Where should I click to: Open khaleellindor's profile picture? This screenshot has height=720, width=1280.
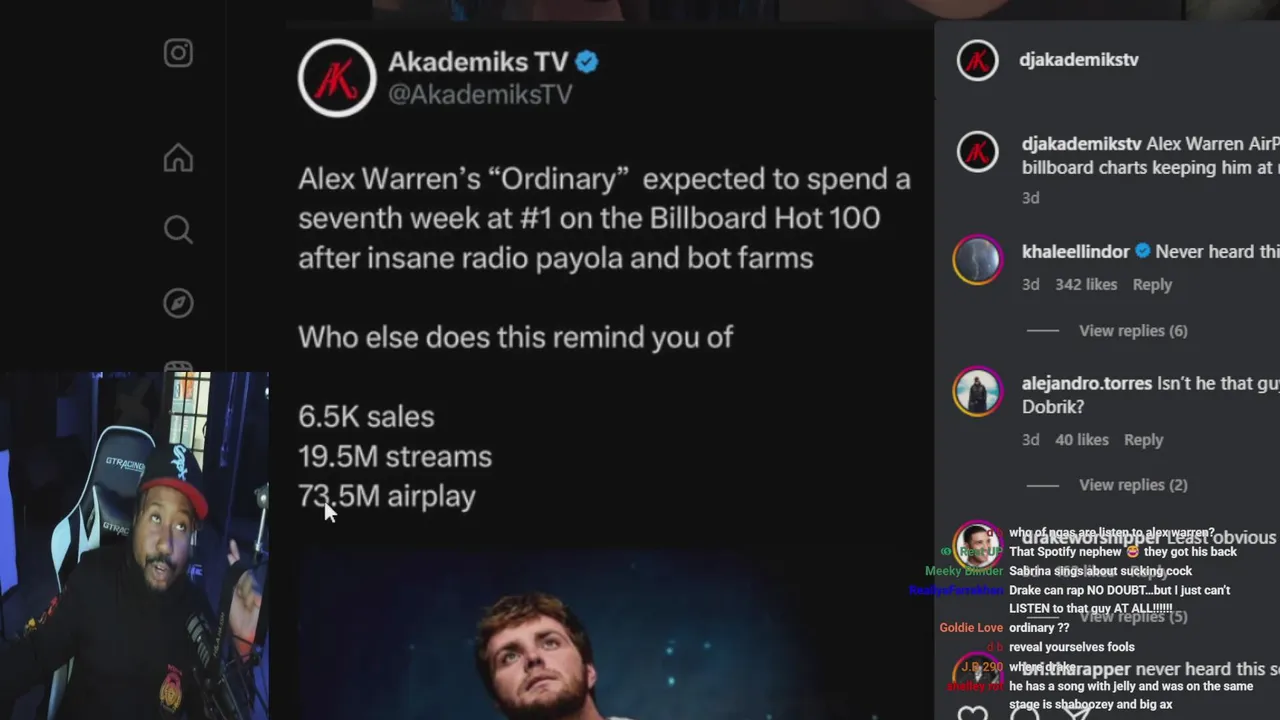(977, 260)
